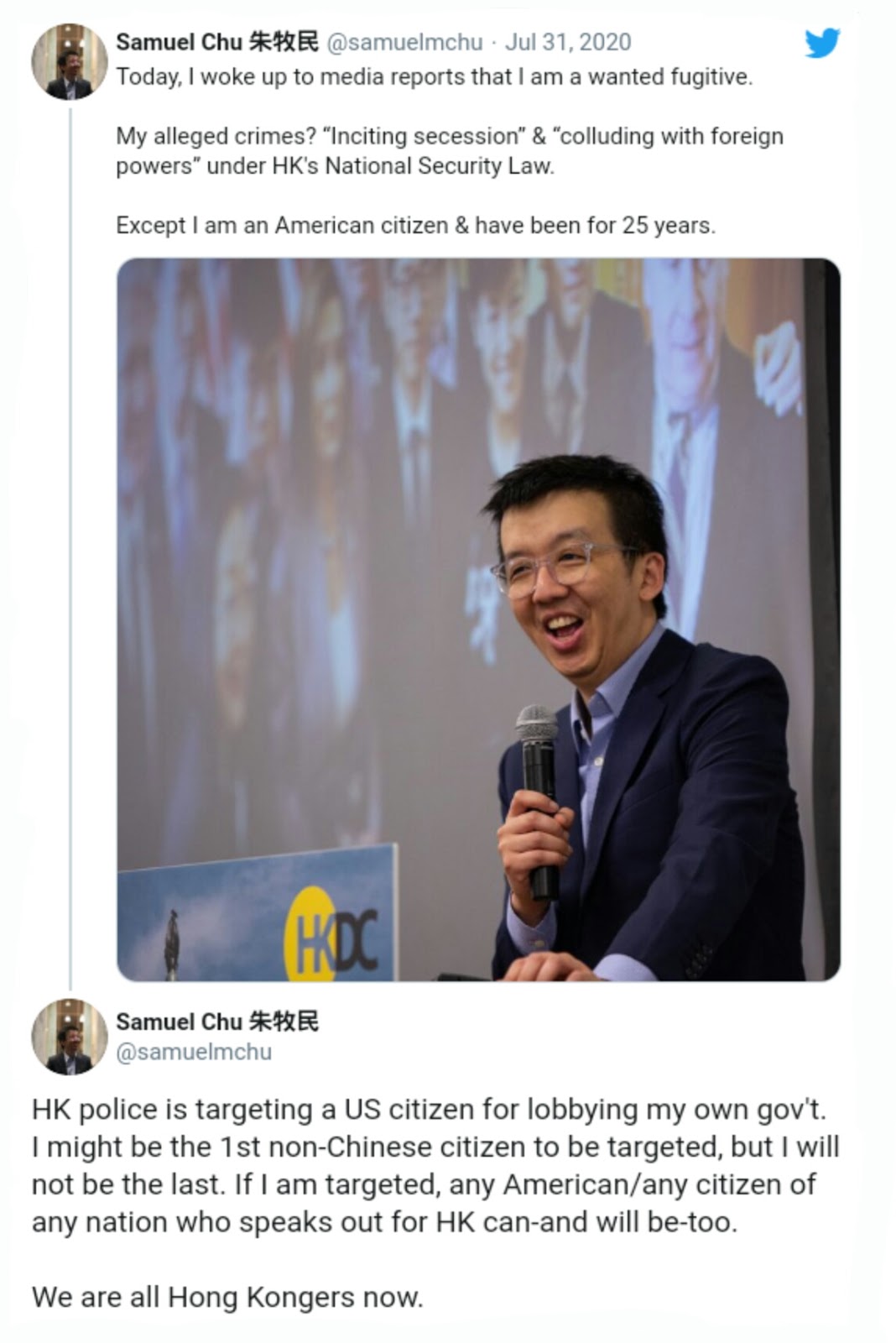Open the profile avatar on the first tweet
Image resolution: width=896 pixels, height=1343 pixels.
click(x=70, y=61)
